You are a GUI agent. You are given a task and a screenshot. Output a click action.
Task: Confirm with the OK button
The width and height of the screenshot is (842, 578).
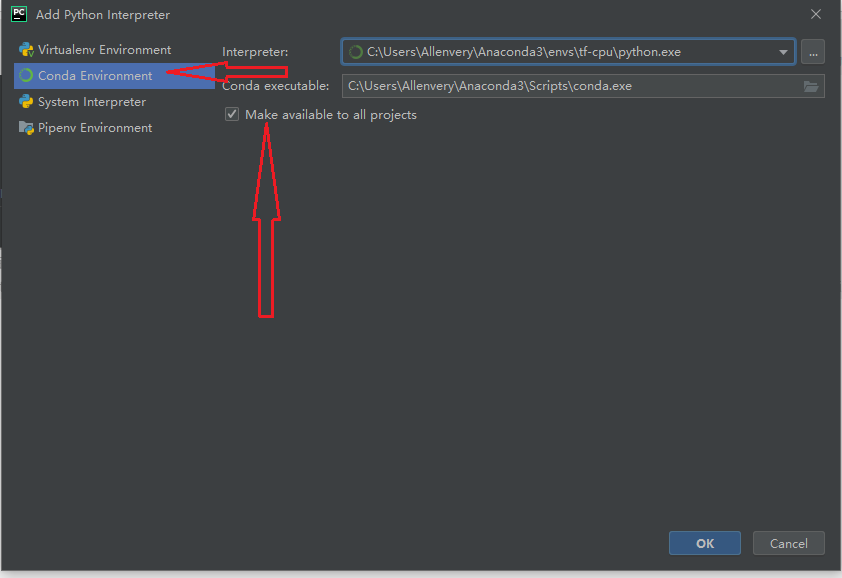click(x=705, y=543)
